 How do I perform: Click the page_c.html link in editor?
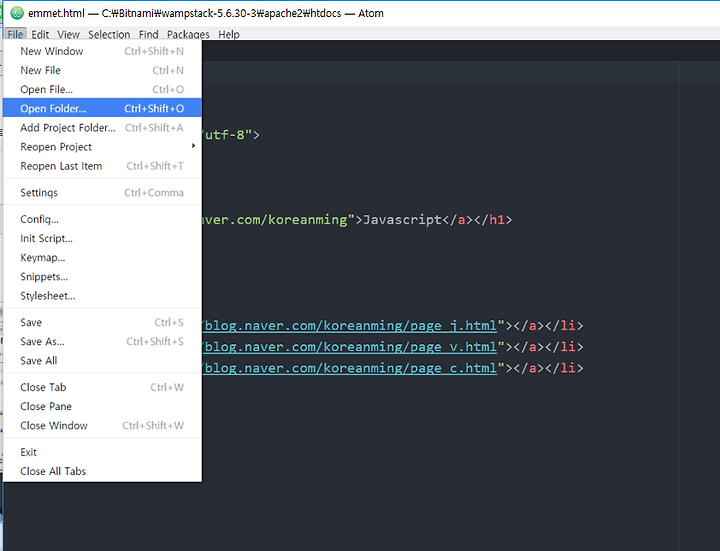tap(350, 368)
